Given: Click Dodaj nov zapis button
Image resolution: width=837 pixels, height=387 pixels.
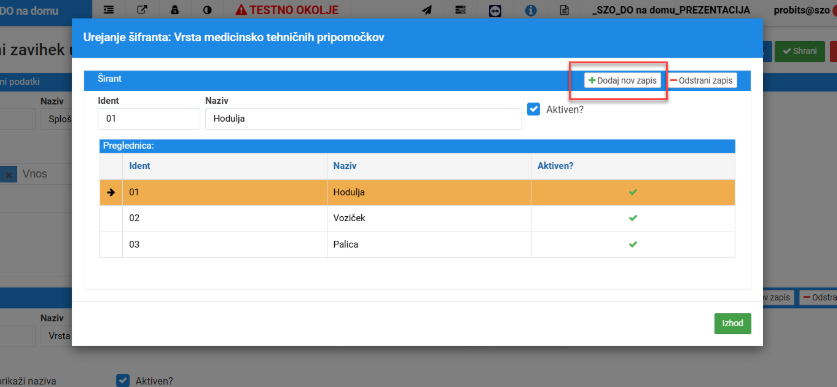Looking at the screenshot, I should pos(622,80).
